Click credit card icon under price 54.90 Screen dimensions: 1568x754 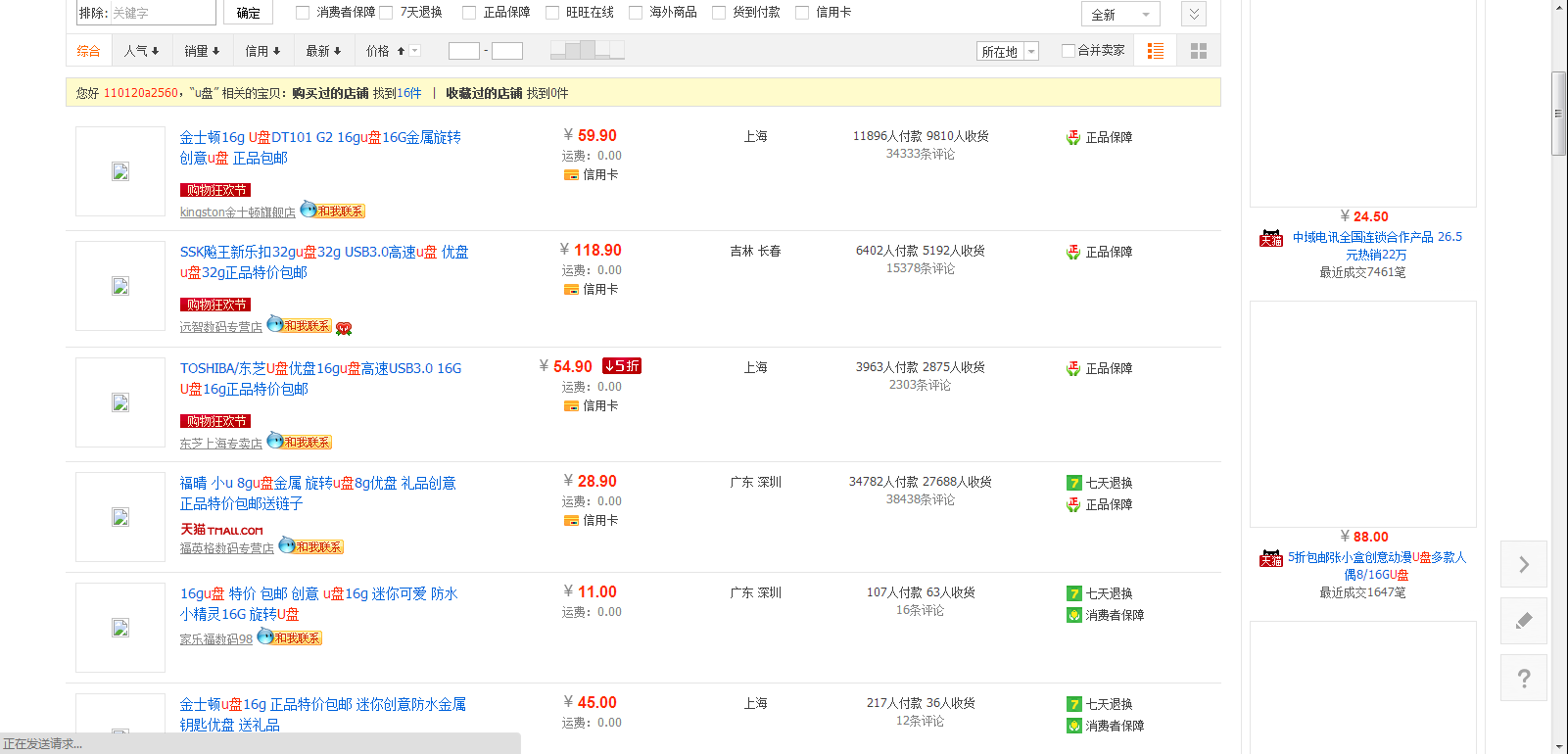571,406
